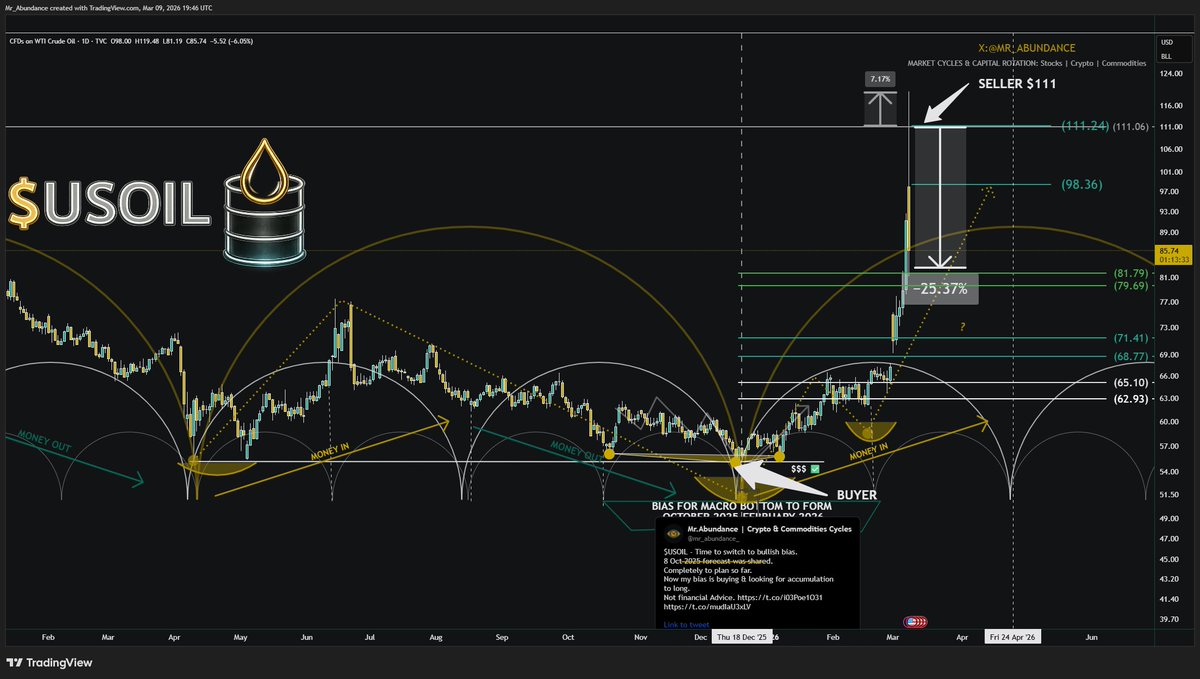This screenshot has height=679, width=1200.
Task: Click the TradingView logo
Action: click(50, 661)
